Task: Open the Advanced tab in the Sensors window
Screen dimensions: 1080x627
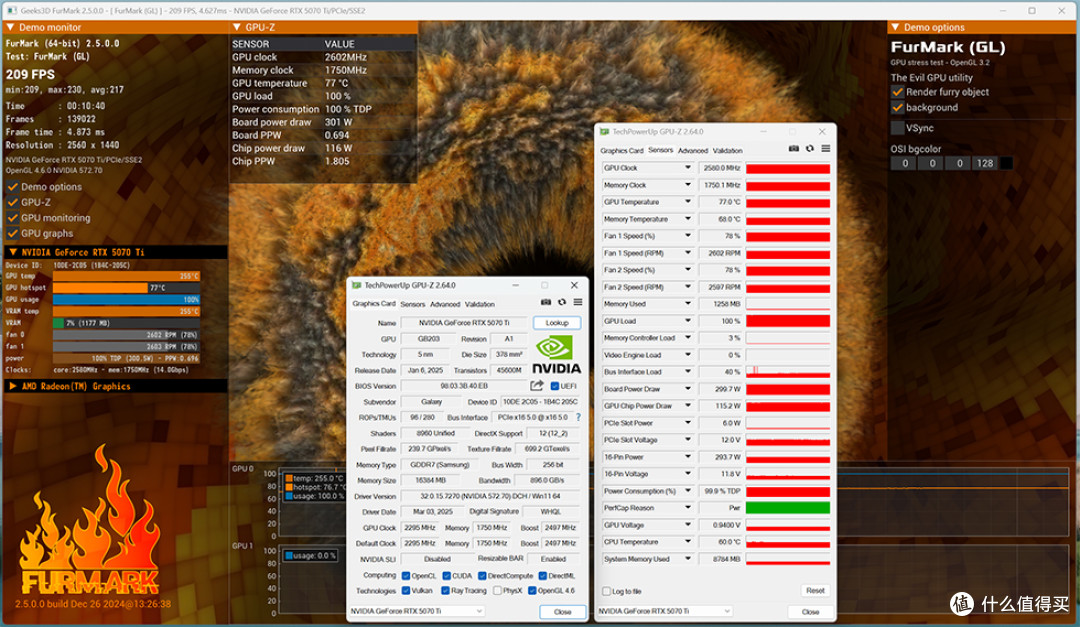Action: (693, 150)
